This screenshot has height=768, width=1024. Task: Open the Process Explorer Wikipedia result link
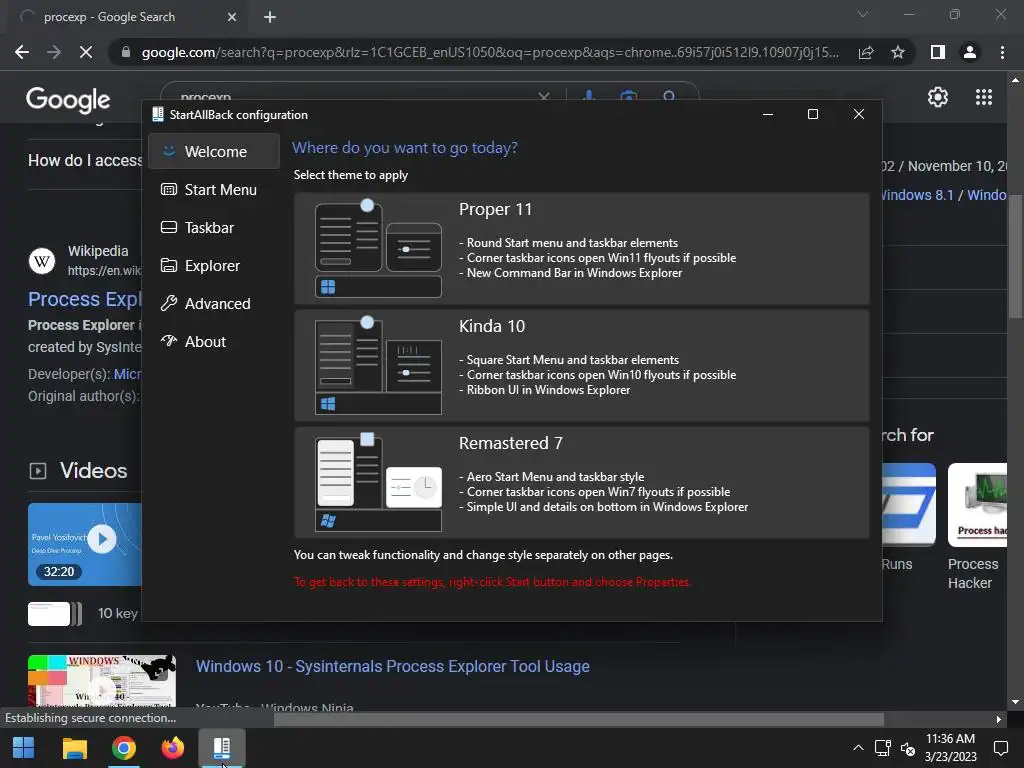tap(84, 299)
